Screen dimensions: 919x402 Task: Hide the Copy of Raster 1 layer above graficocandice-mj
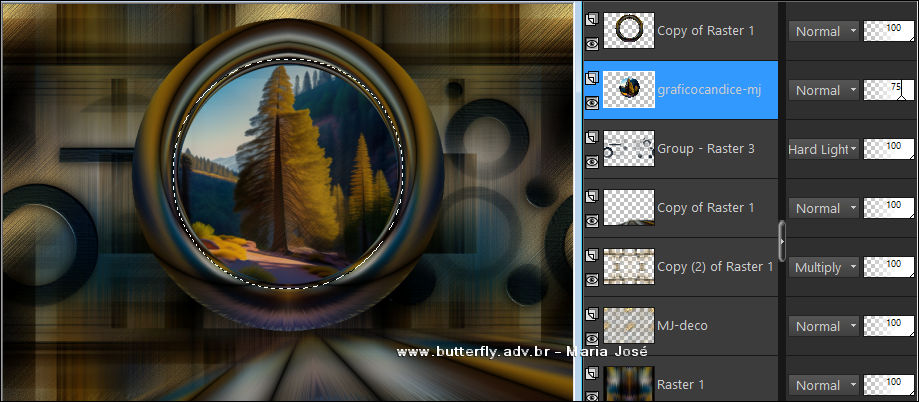click(x=592, y=43)
